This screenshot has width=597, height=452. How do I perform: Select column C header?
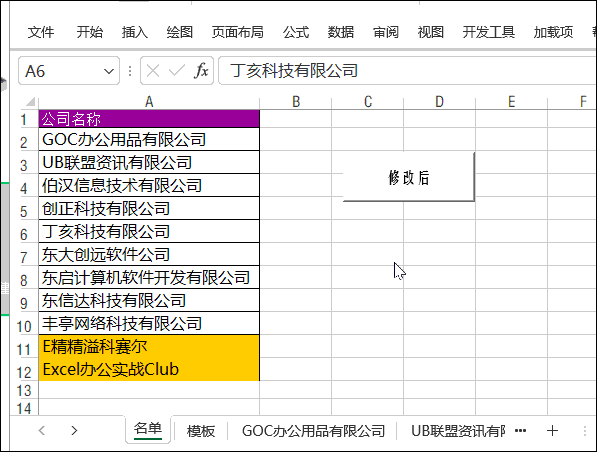tap(368, 102)
